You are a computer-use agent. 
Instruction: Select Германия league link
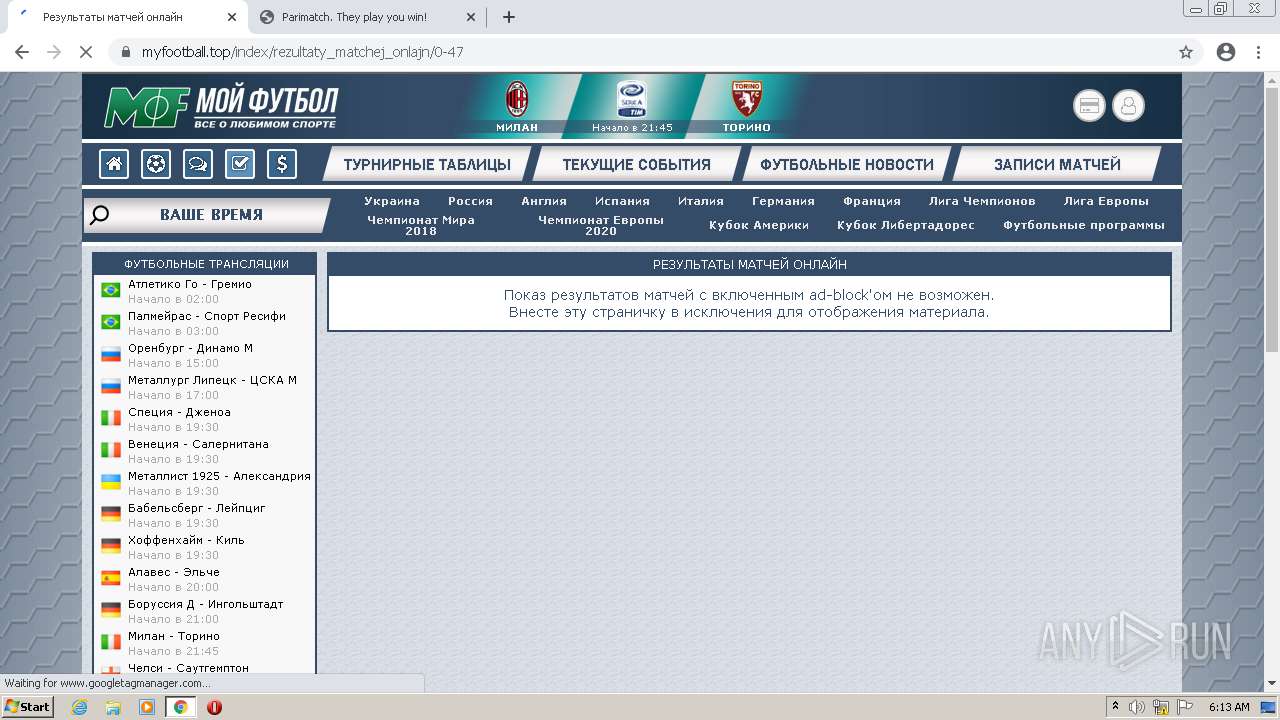783,201
